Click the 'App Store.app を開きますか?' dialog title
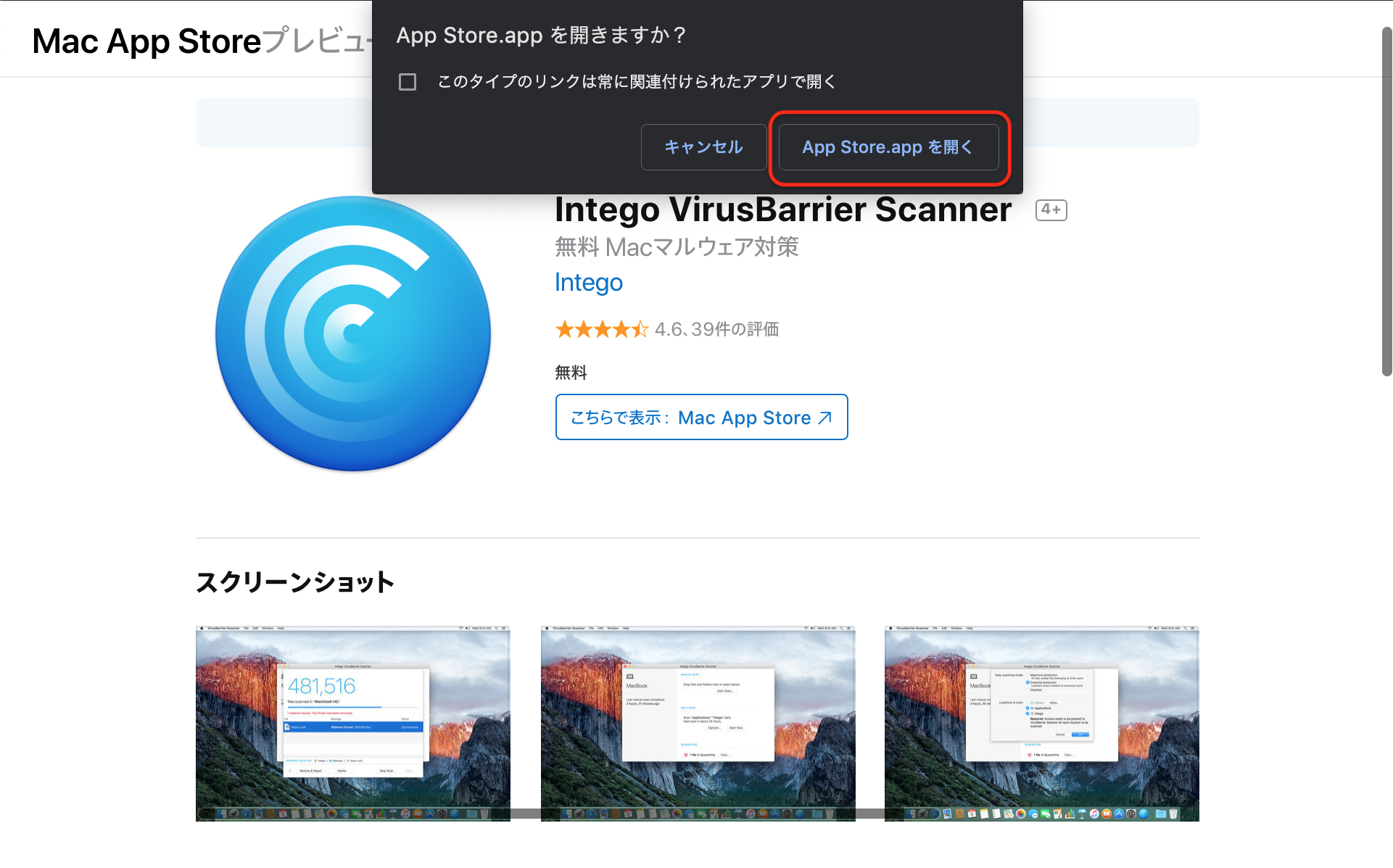1393x868 pixels. coord(541,35)
